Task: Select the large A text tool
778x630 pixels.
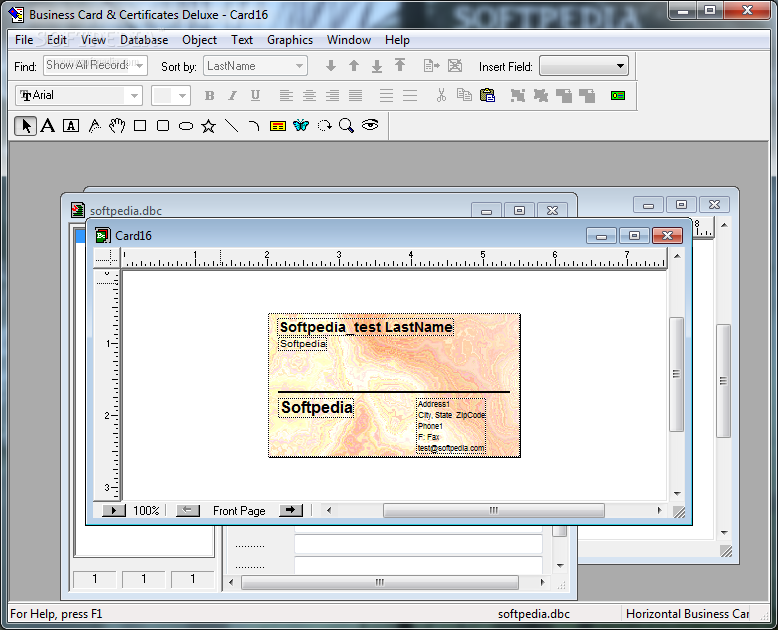Action: (48, 126)
